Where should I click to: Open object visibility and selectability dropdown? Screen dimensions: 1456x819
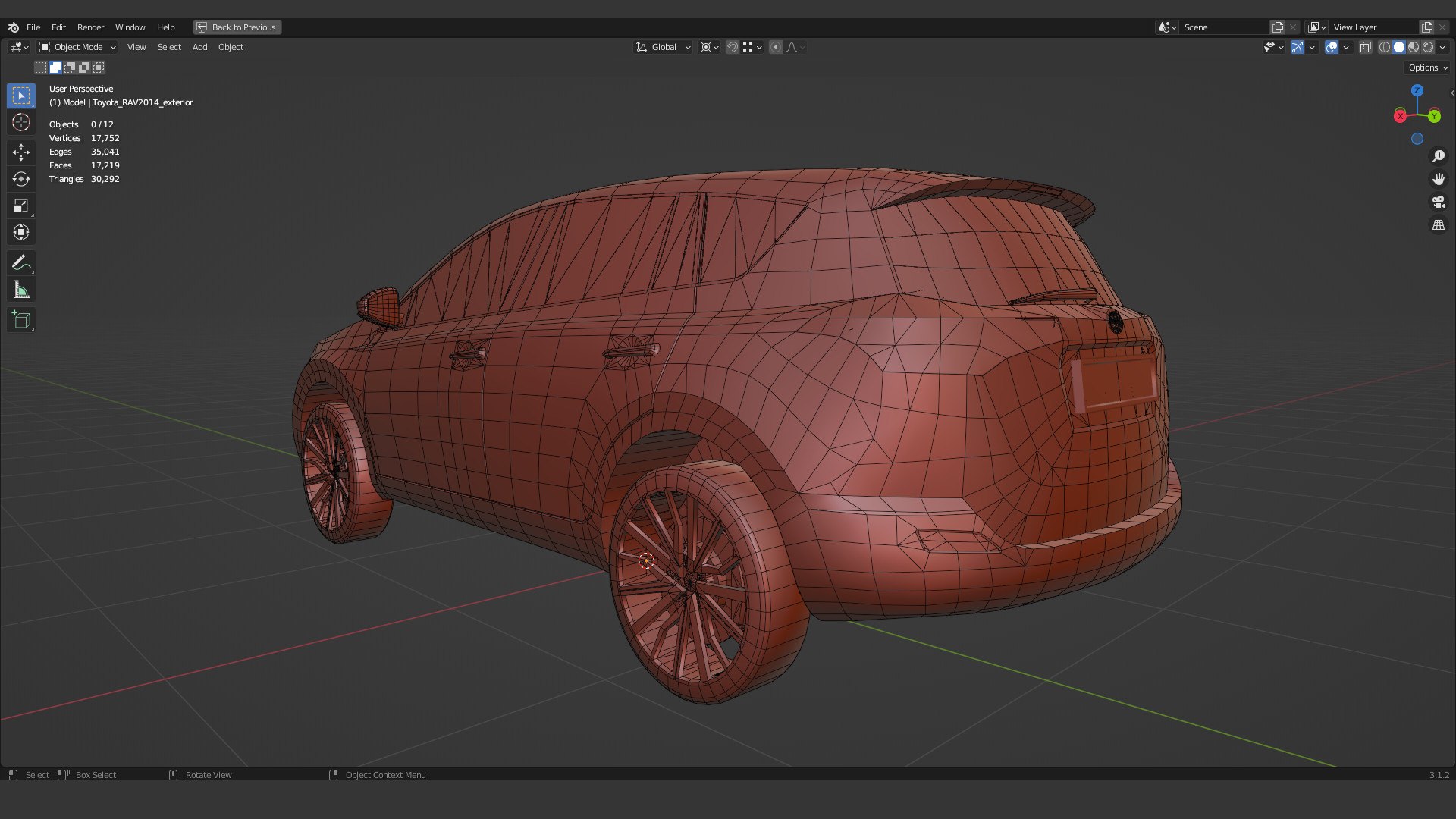[x=1273, y=47]
